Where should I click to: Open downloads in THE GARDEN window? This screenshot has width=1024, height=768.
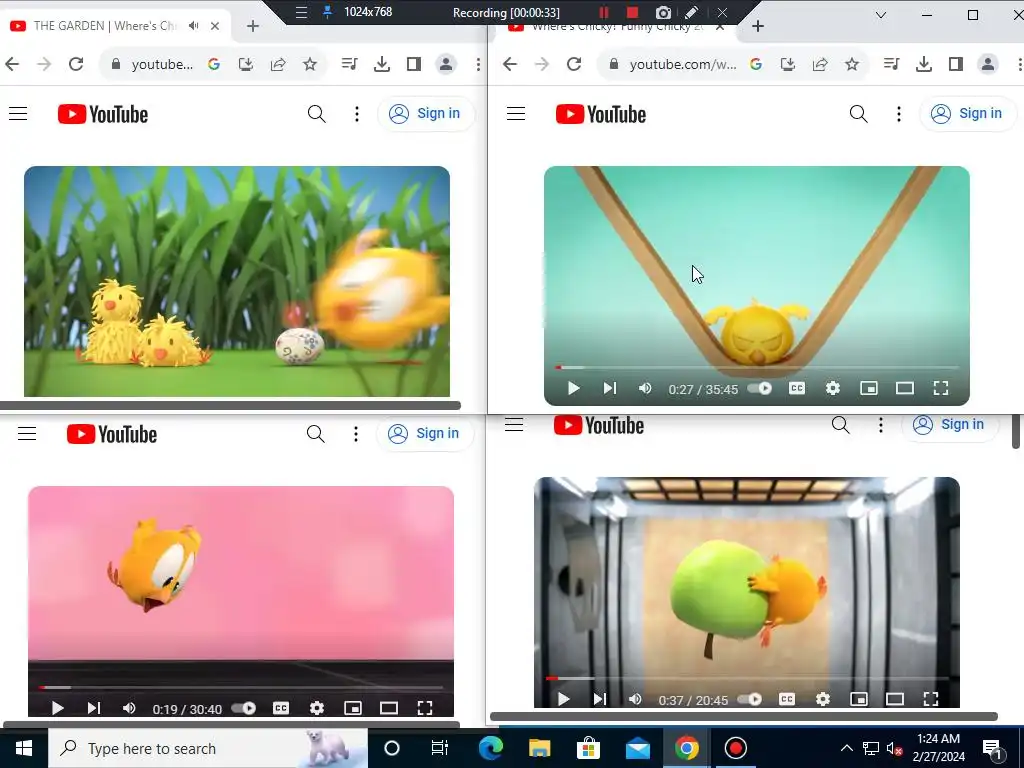click(382, 64)
